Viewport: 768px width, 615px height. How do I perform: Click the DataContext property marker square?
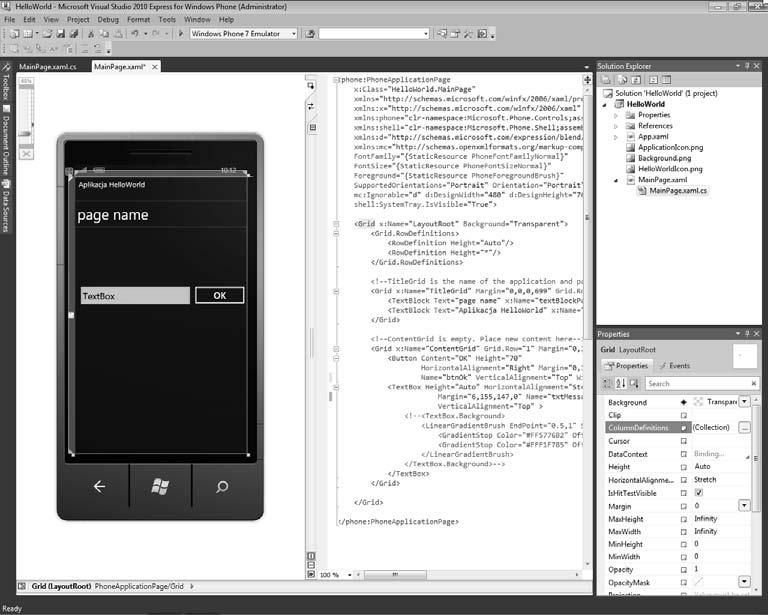[x=684, y=454]
